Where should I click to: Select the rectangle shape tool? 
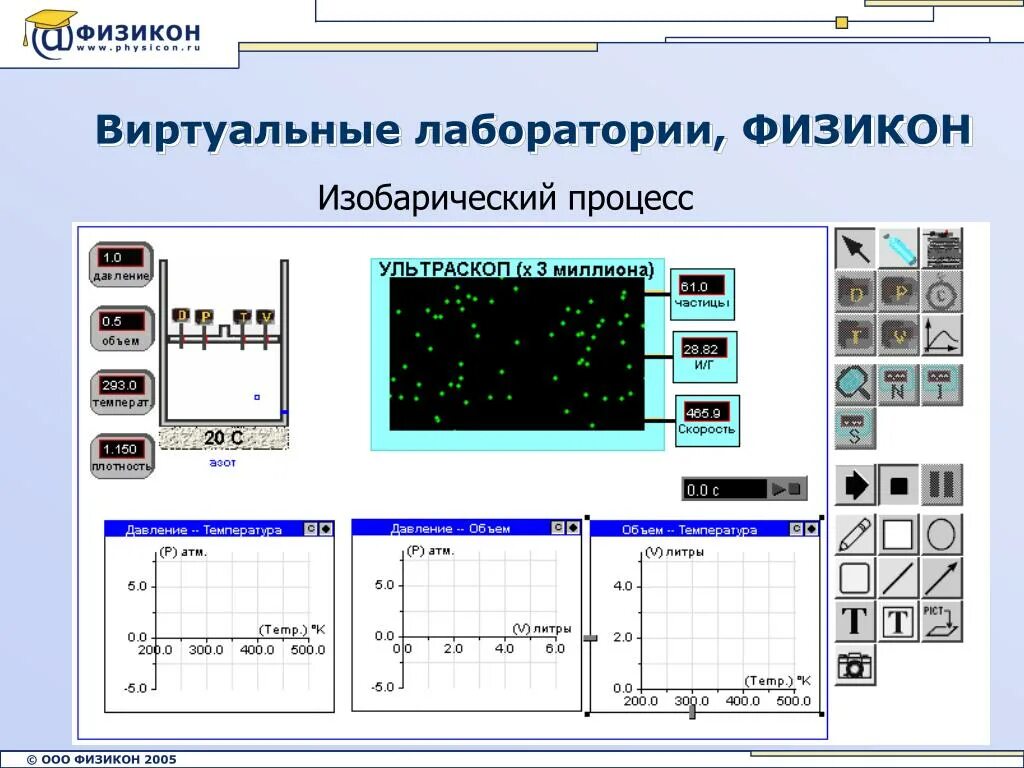click(899, 535)
